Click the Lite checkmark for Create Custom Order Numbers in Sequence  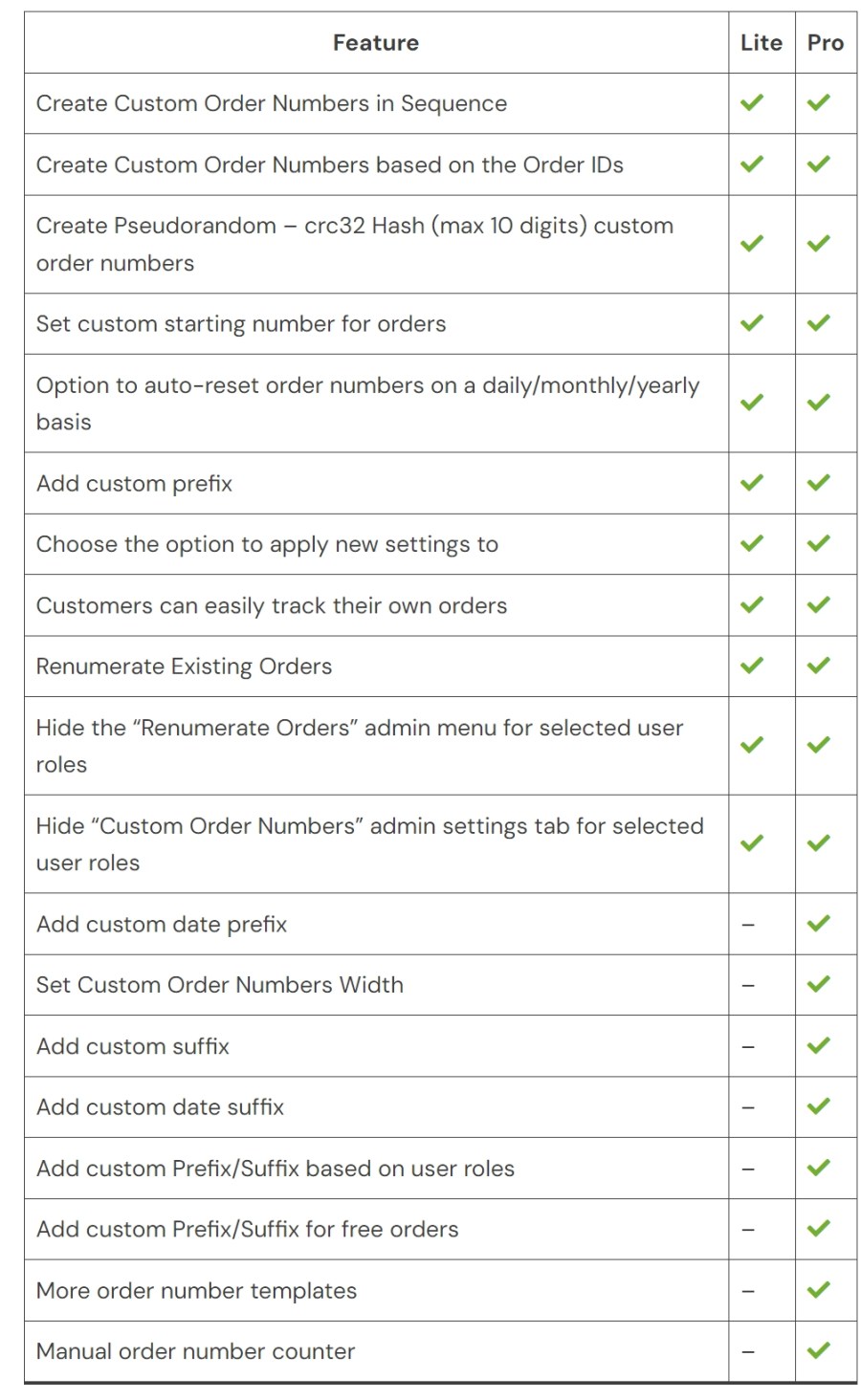(x=752, y=102)
